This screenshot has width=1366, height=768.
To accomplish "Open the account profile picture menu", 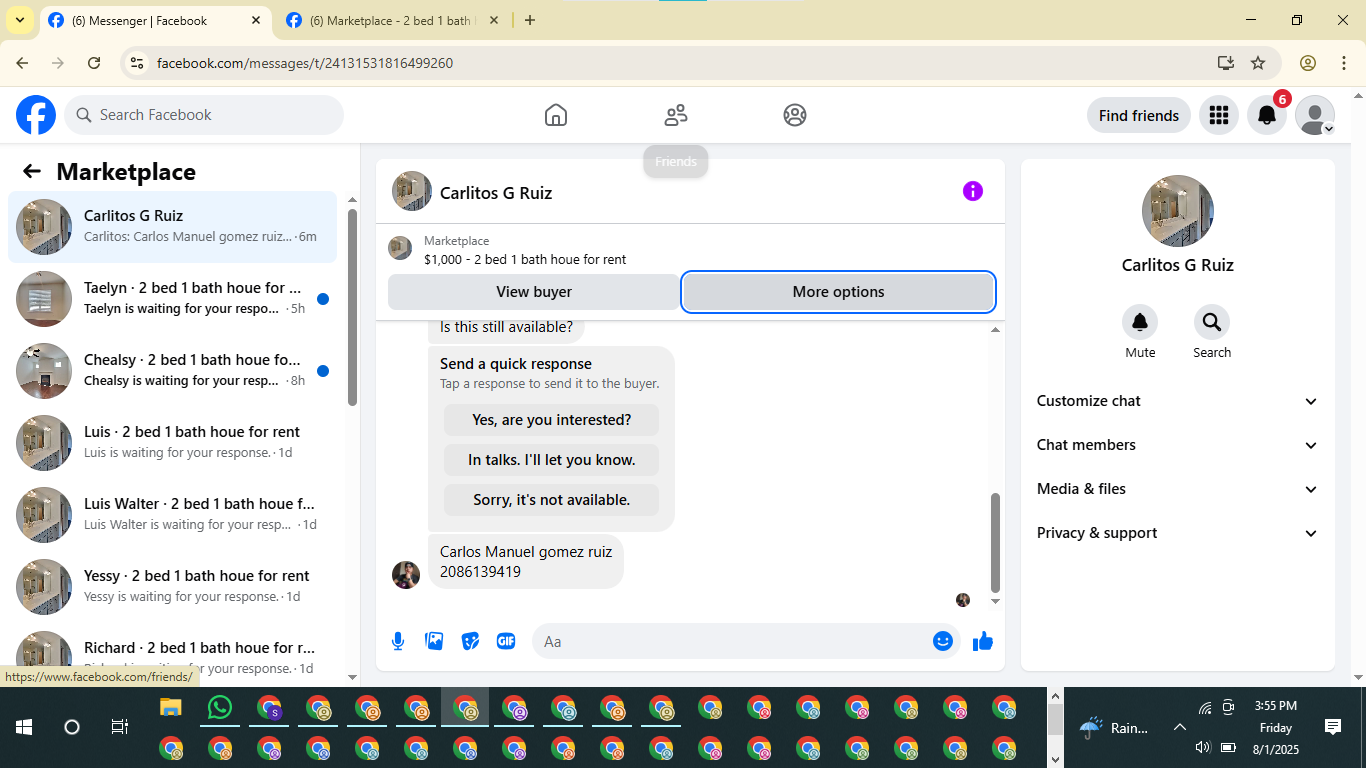I will pos(1315,115).
